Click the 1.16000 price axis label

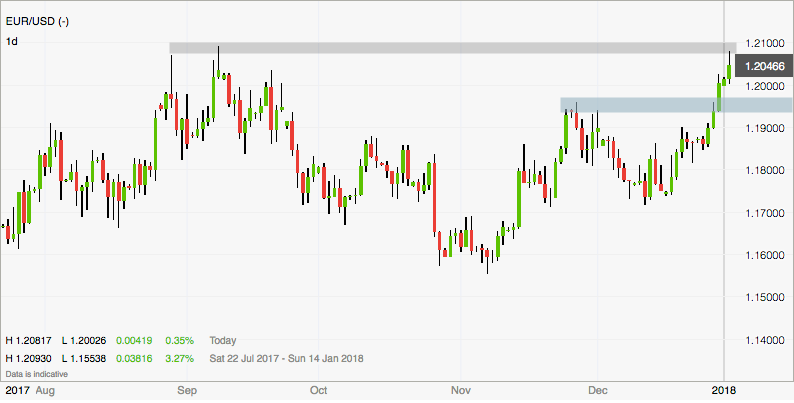(765, 255)
